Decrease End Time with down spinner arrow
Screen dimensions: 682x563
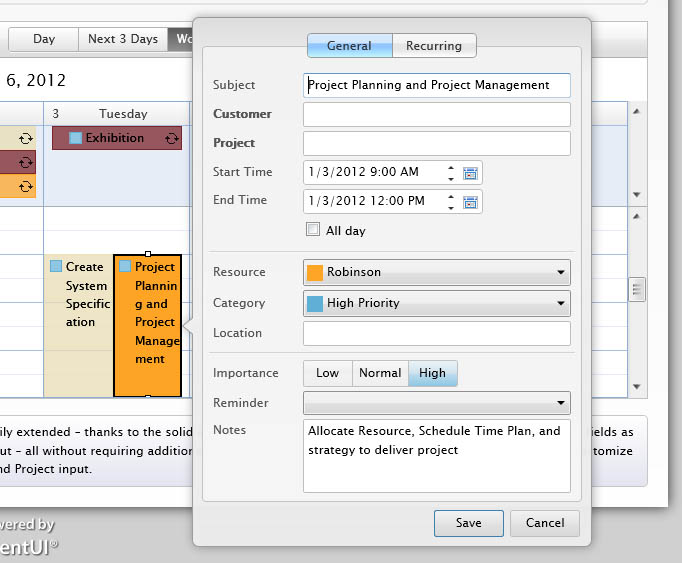[451, 207]
